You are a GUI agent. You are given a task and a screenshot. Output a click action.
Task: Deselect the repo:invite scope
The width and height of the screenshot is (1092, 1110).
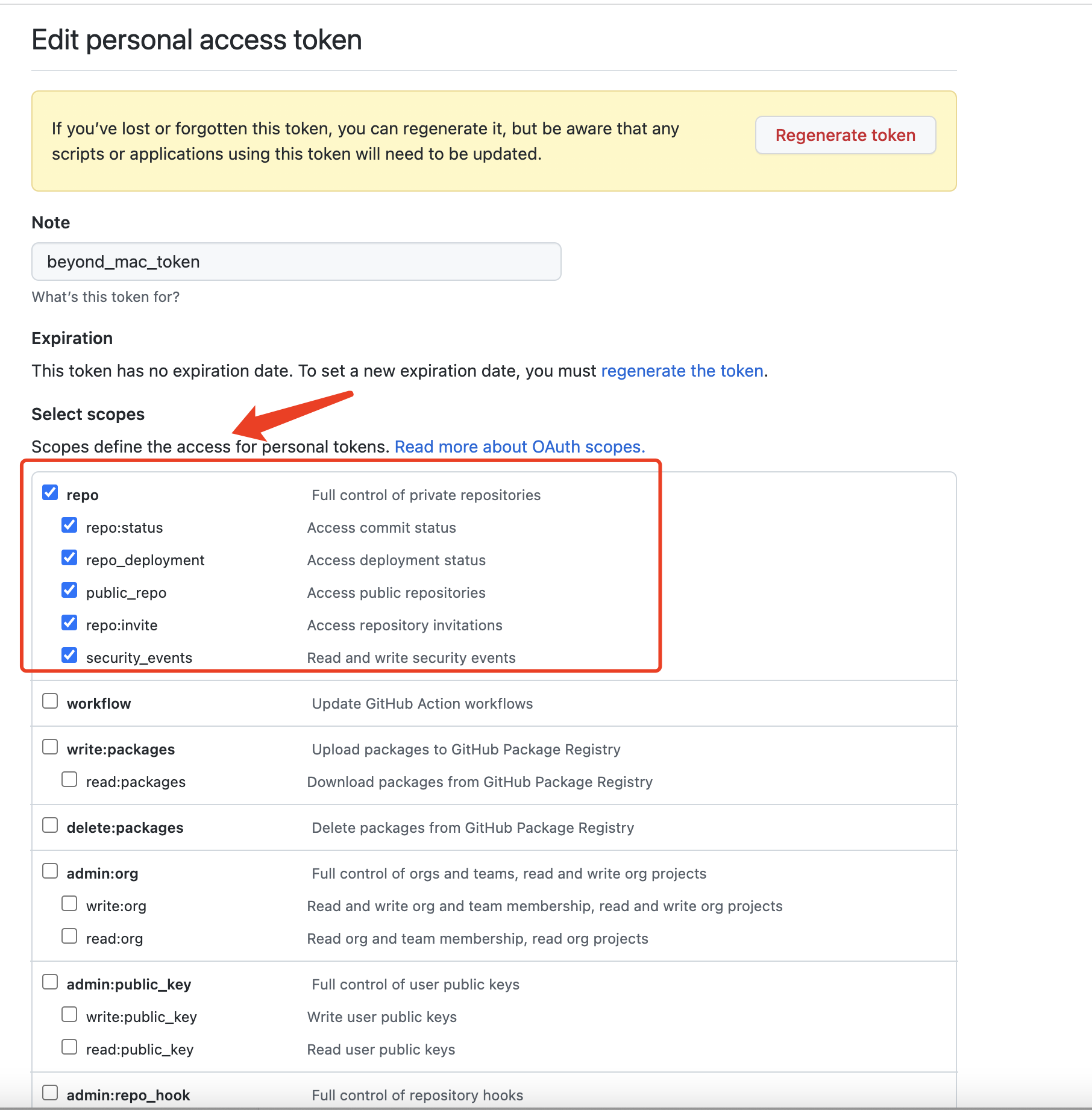point(69,623)
